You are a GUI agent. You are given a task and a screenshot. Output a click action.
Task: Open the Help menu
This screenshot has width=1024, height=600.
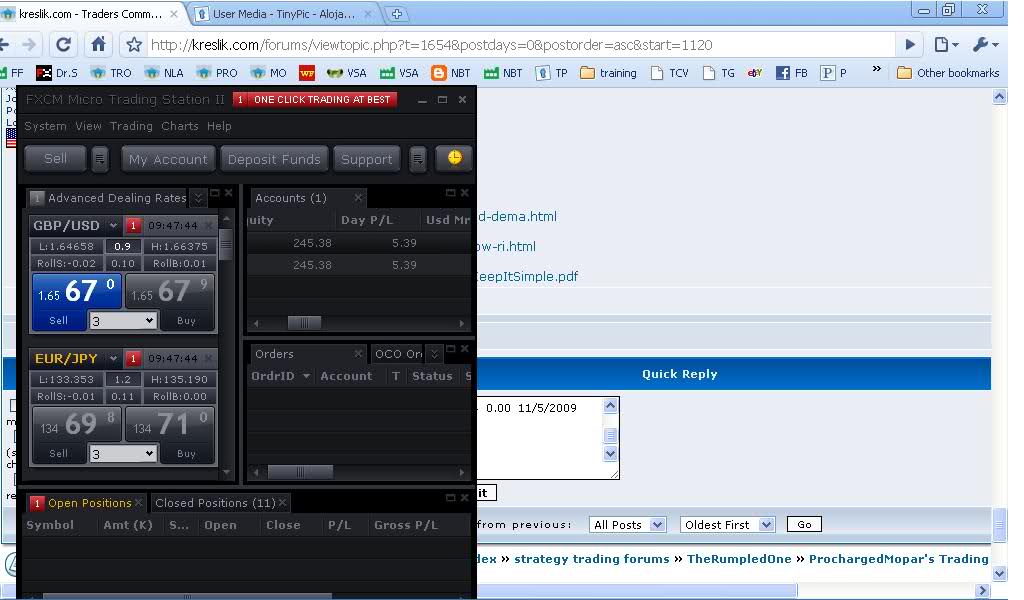click(219, 126)
